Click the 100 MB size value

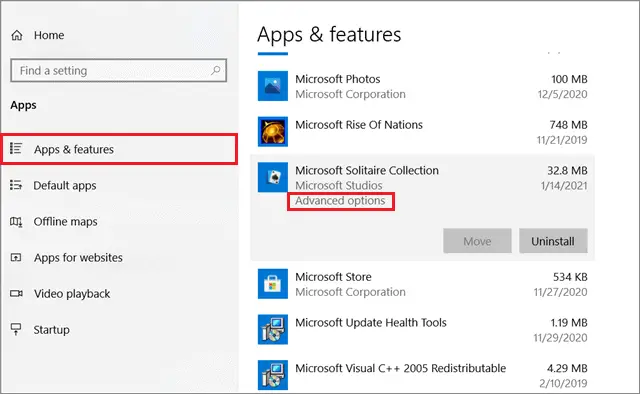click(569, 79)
